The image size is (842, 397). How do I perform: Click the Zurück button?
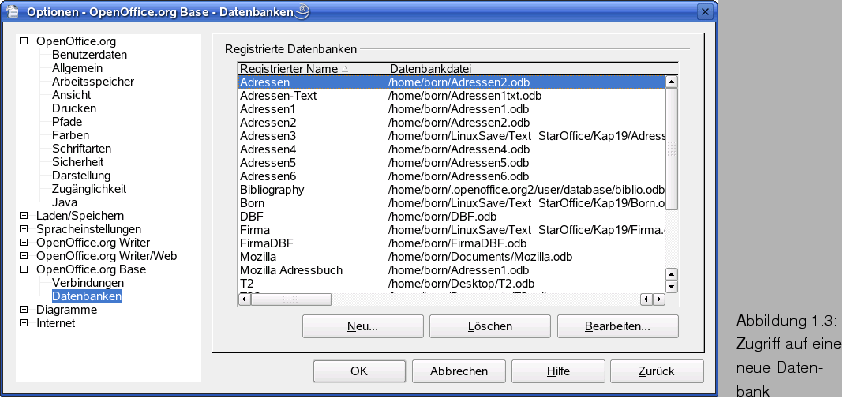pyautogui.click(x=657, y=371)
